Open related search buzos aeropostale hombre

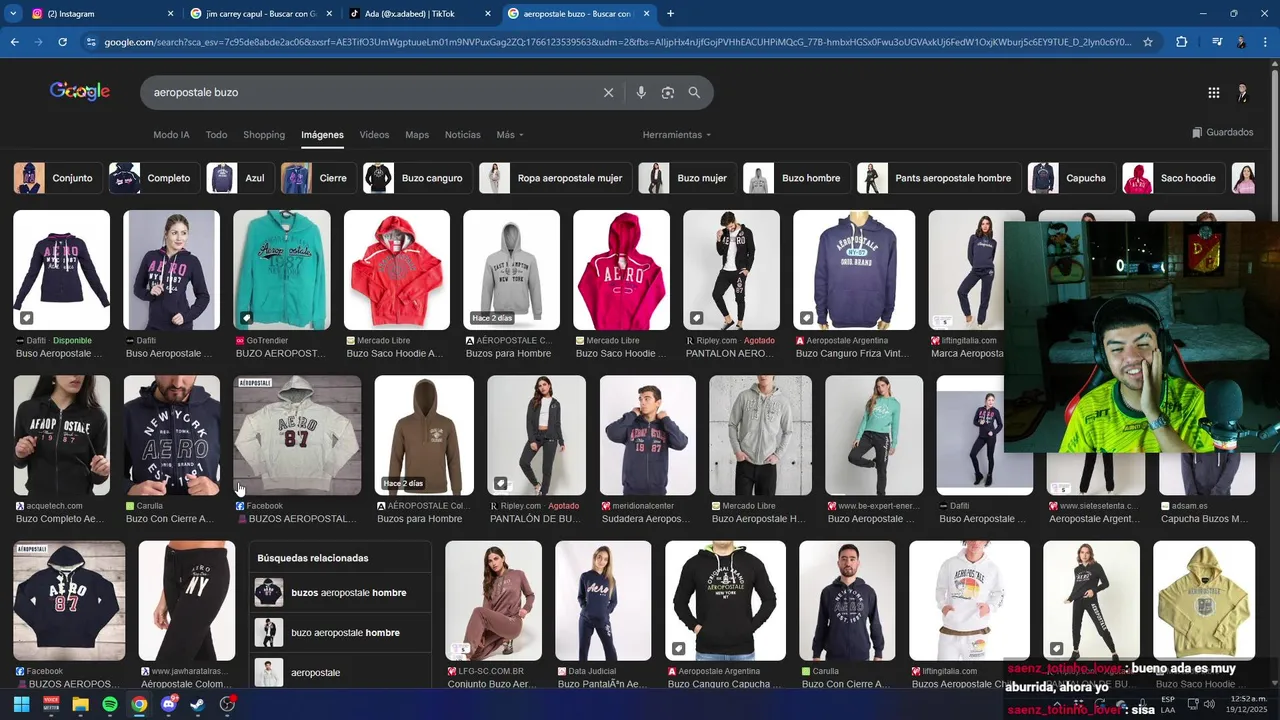pos(341,593)
